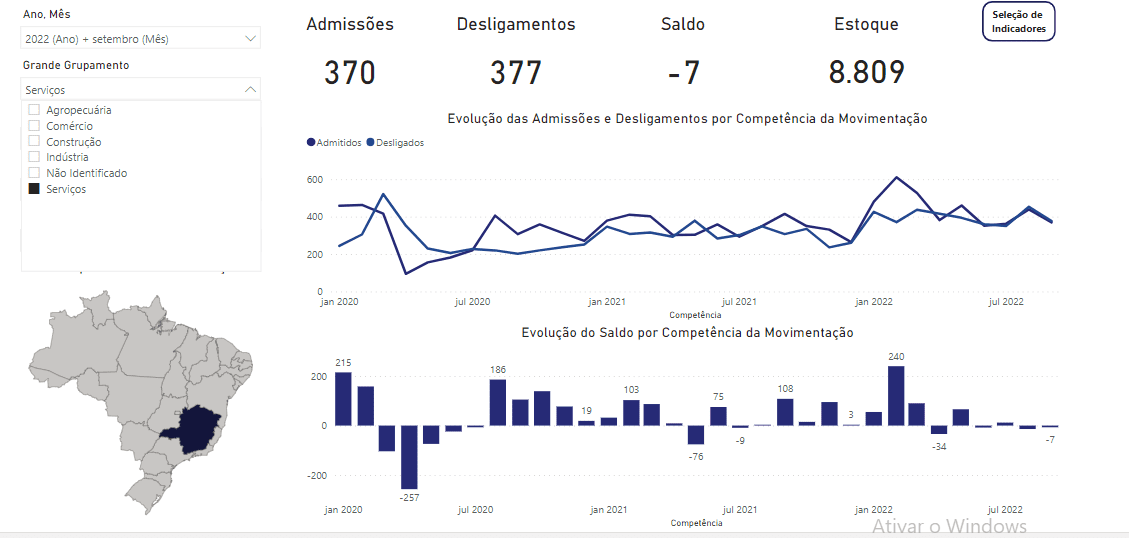1129x538 pixels.
Task: Click the Saldo card value -7
Action: coord(683,73)
